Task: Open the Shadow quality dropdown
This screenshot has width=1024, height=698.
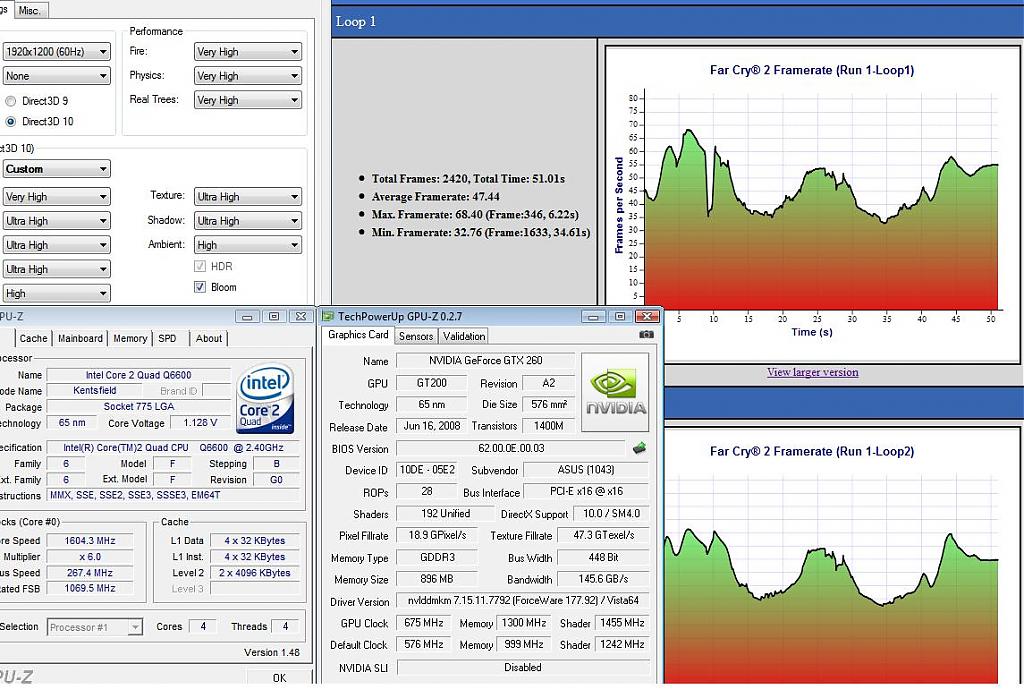Action: coord(248,221)
